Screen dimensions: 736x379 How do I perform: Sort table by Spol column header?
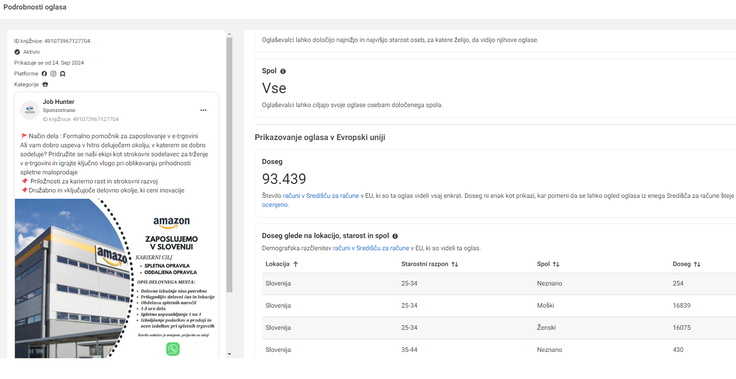(548, 264)
